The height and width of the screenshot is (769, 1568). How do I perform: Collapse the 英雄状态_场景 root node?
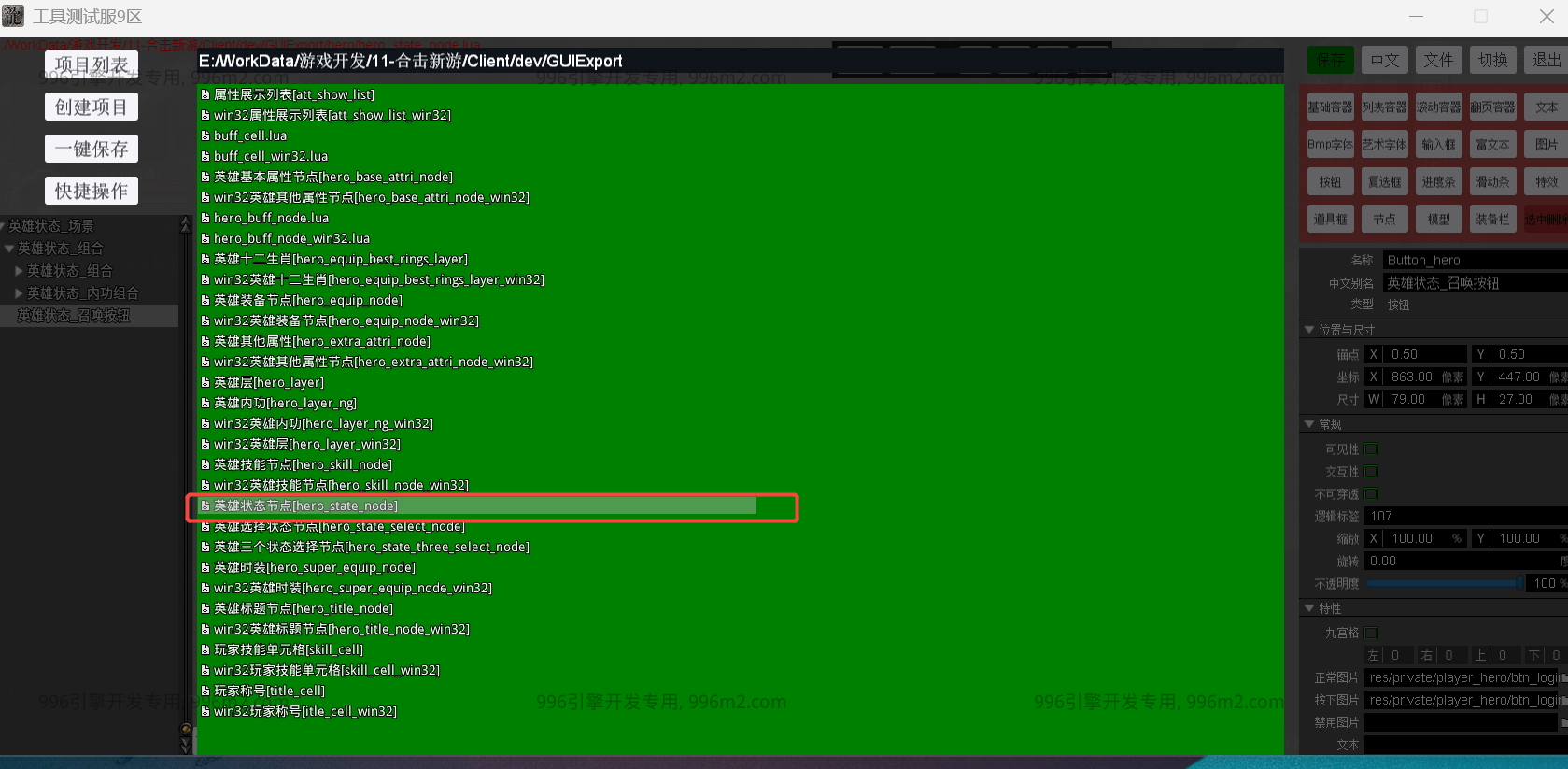tap(4, 226)
